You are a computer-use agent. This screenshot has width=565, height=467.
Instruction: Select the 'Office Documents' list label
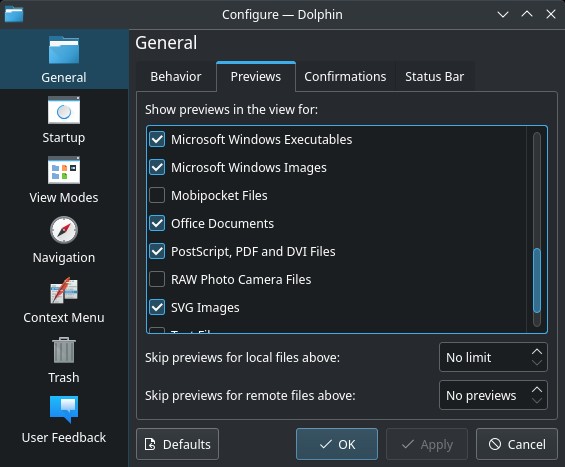pos(222,223)
